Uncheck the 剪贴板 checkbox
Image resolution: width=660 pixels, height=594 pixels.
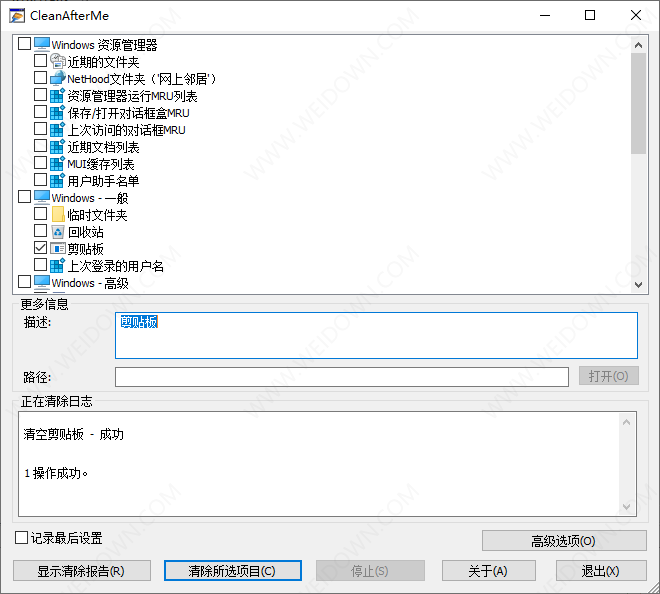point(40,248)
